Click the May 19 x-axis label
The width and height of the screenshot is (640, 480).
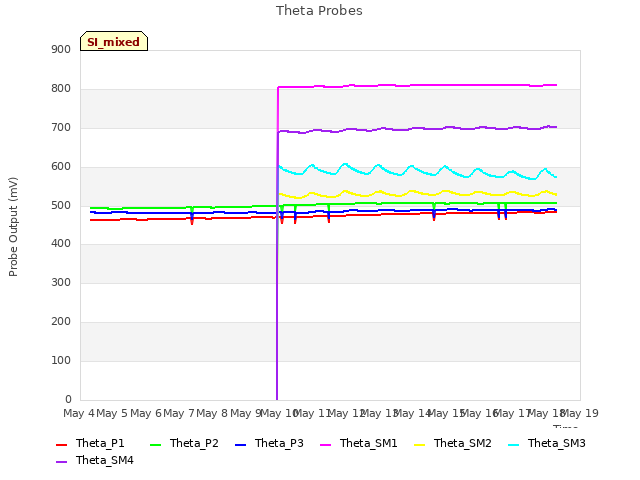[x=580, y=413]
